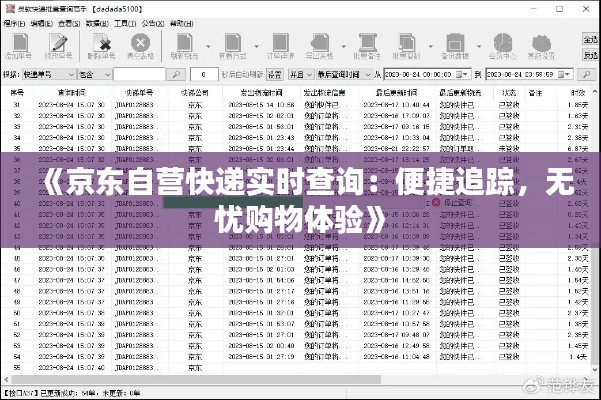Sort by the 最后更新时间 column header
Image resolution: width=601 pixels, height=400 pixels.
pos(396,93)
